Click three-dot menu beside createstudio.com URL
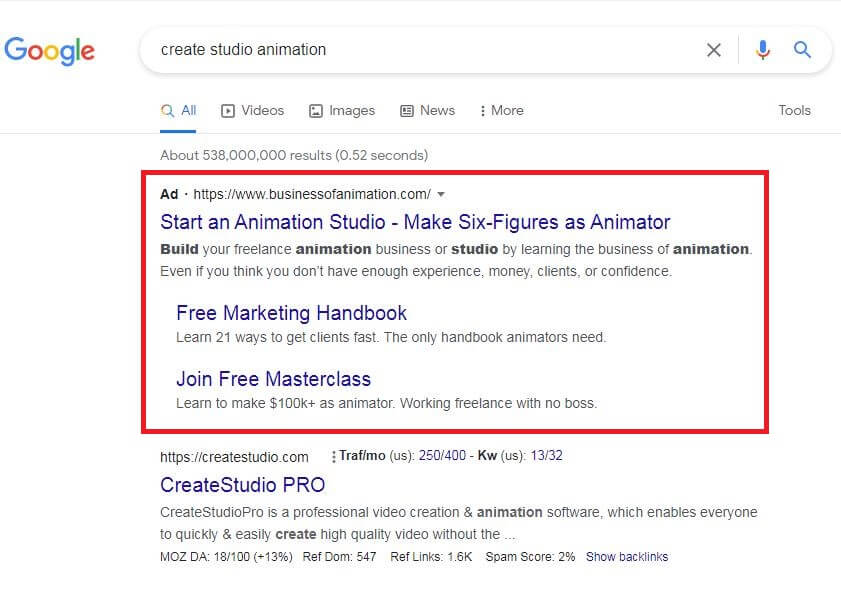Viewport: 841px width, 613px height. pyautogui.click(x=334, y=456)
